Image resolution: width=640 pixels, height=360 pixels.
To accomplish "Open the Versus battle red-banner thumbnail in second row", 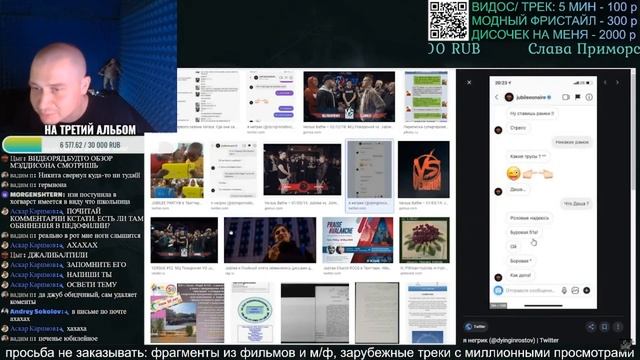I will pos(302,169).
